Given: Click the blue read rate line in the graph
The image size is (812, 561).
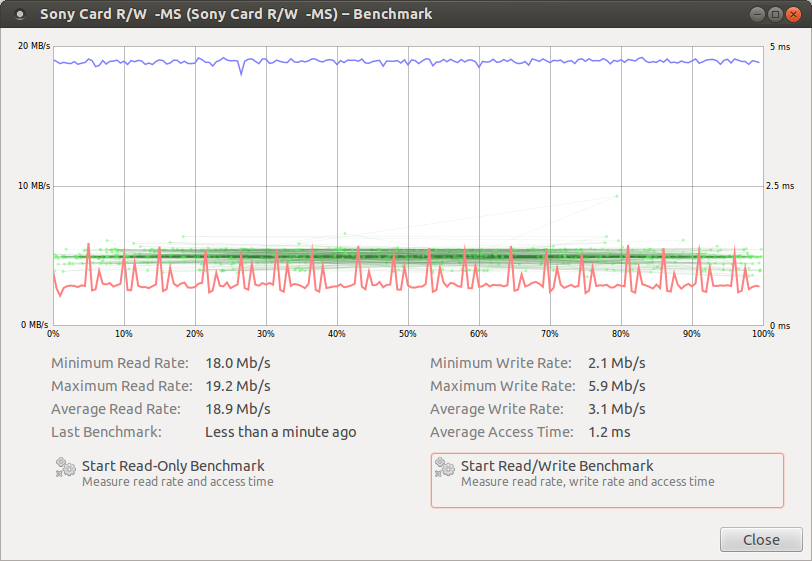Looking at the screenshot, I should pos(400,61).
